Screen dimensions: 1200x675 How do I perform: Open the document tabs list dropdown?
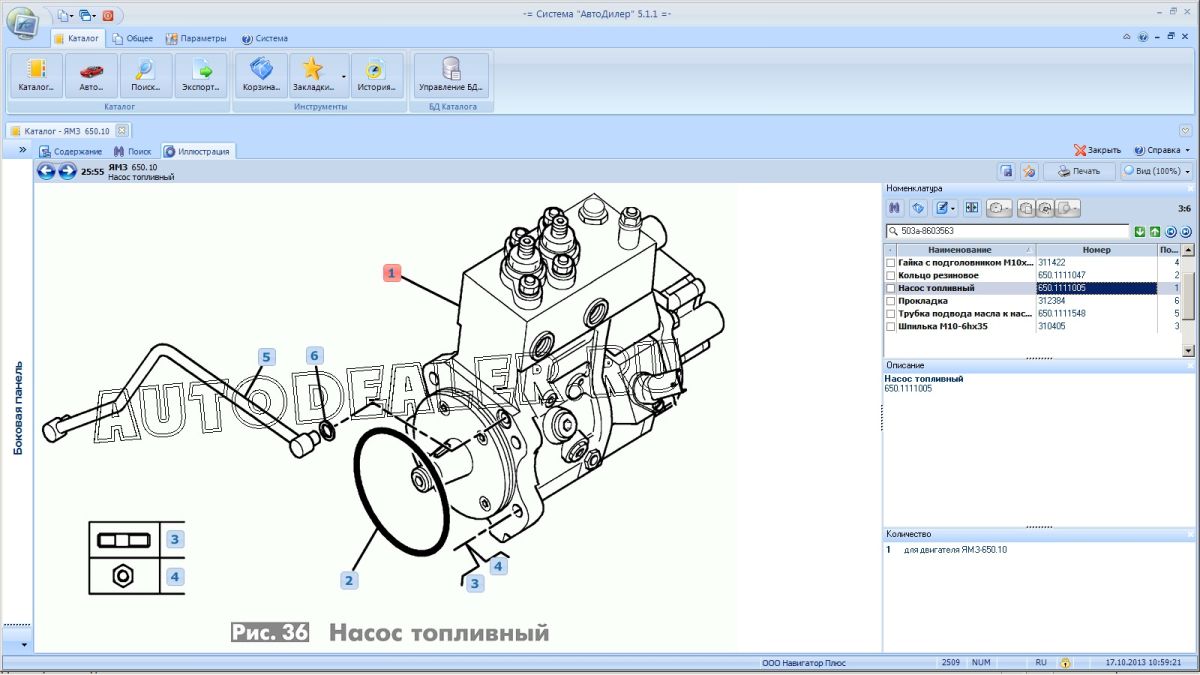click(x=1185, y=131)
